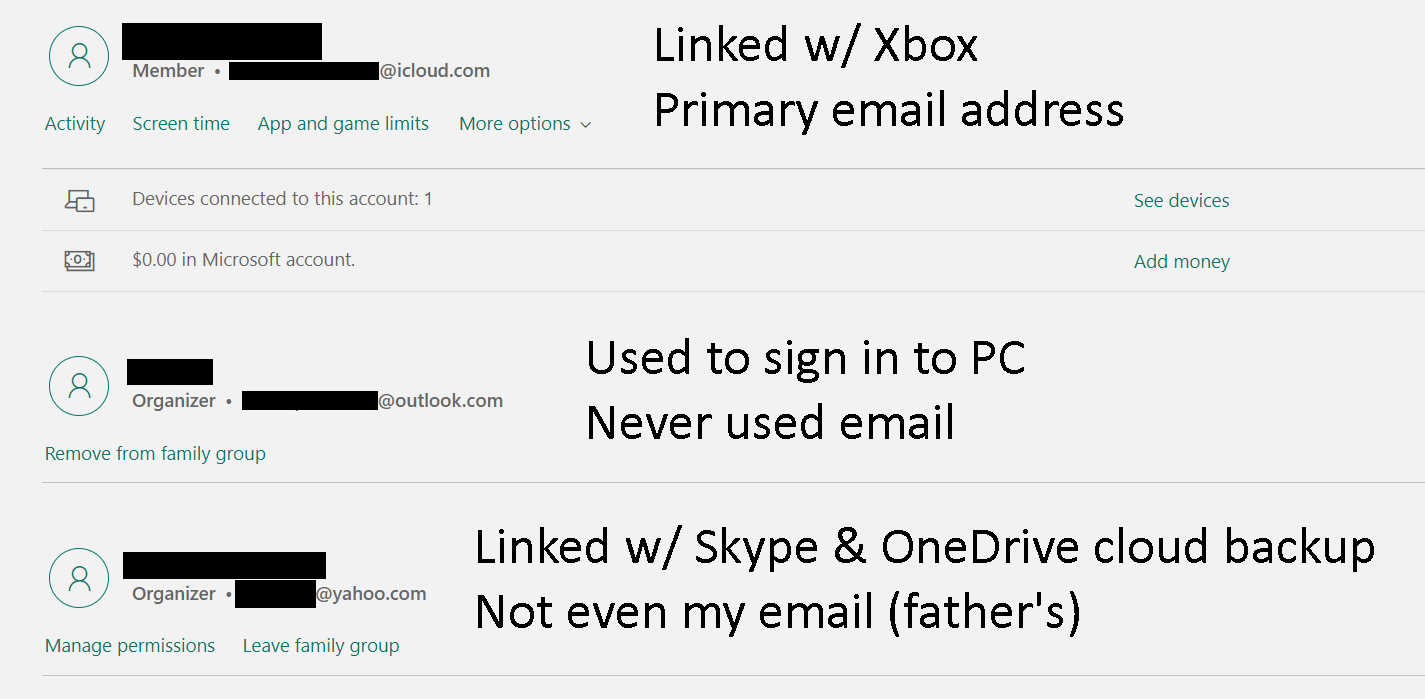Click the yahoo Organizer's profile avatar icon
The width and height of the screenshot is (1425, 699).
click(78, 578)
